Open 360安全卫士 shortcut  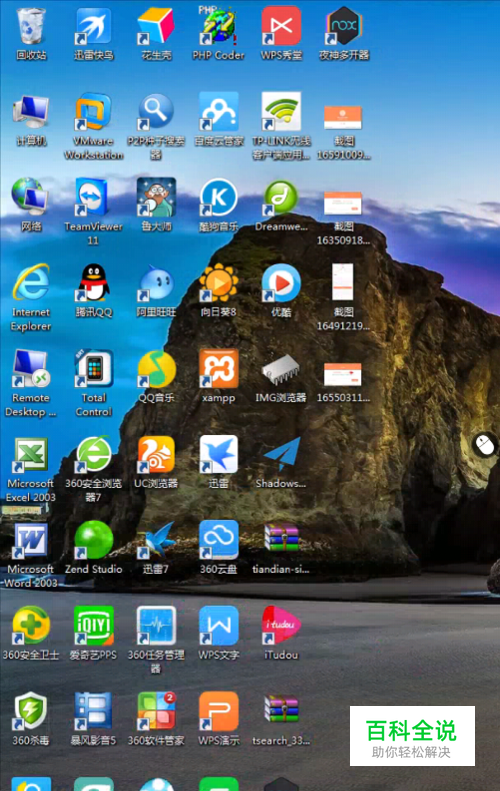tap(31, 626)
